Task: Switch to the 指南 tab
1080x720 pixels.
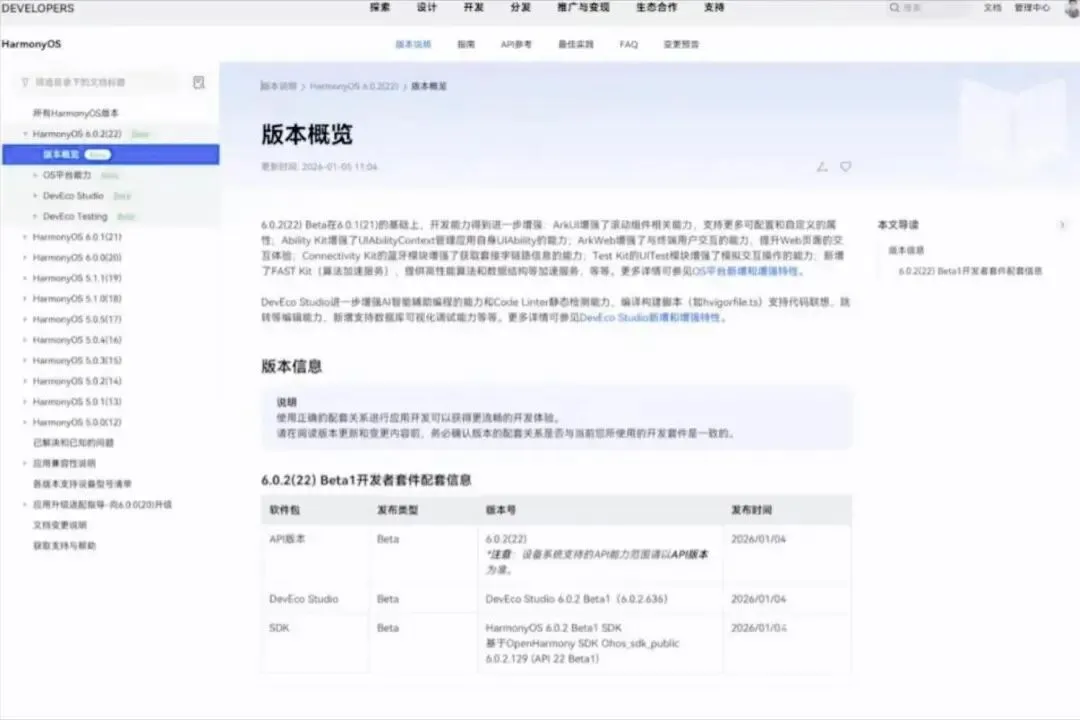Action: tap(466, 44)
